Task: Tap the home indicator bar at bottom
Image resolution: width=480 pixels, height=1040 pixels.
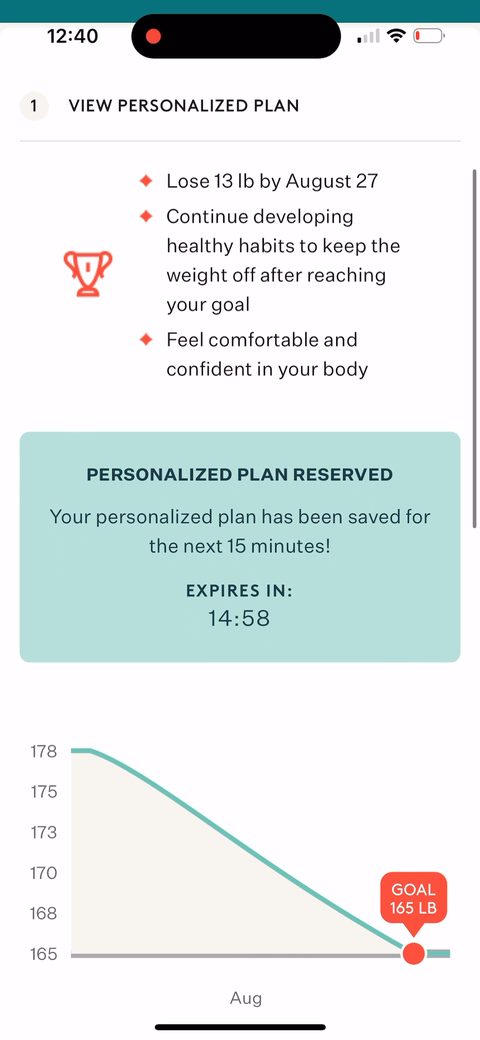Action: tap(240, 1027)
